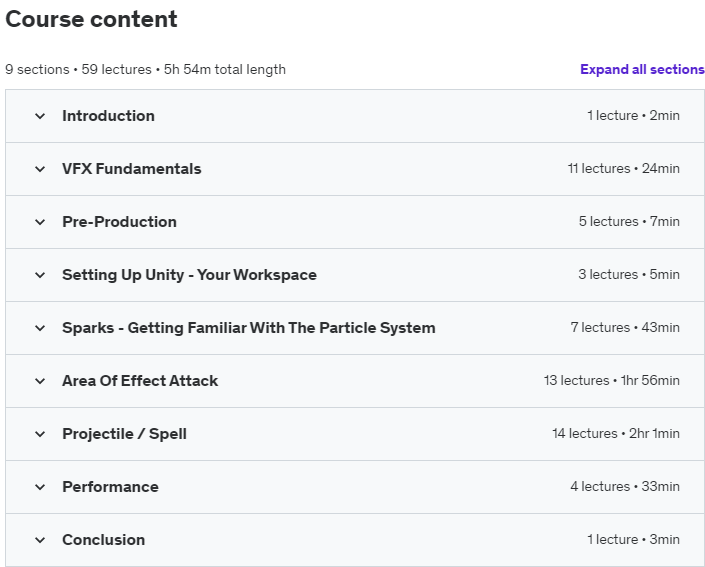705x567 pixels.
Task: Expand the VFX Fundamentals chevron
Action: pos(40,169)
